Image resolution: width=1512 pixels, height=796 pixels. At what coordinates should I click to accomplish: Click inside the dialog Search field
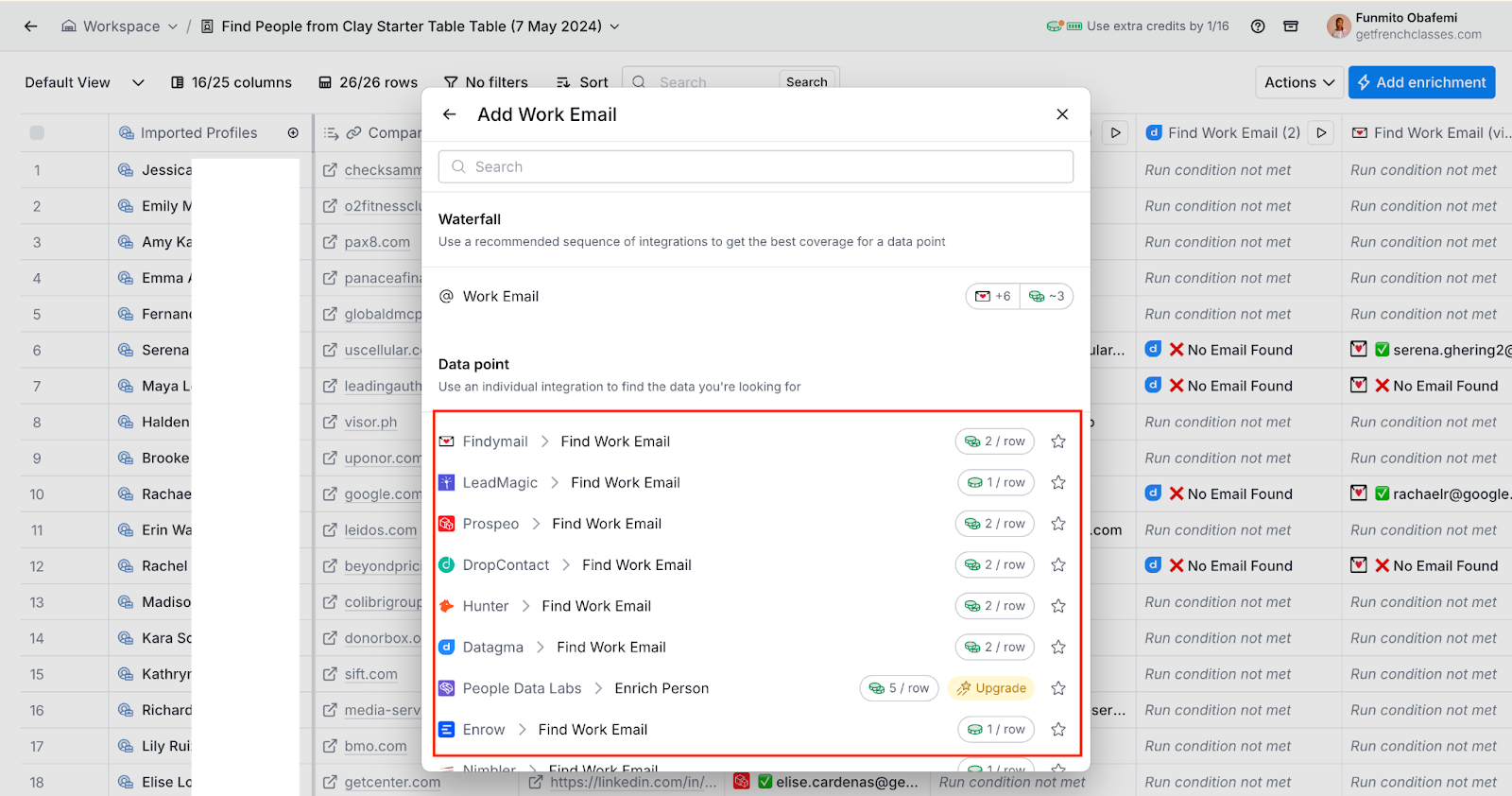[756, 166]
